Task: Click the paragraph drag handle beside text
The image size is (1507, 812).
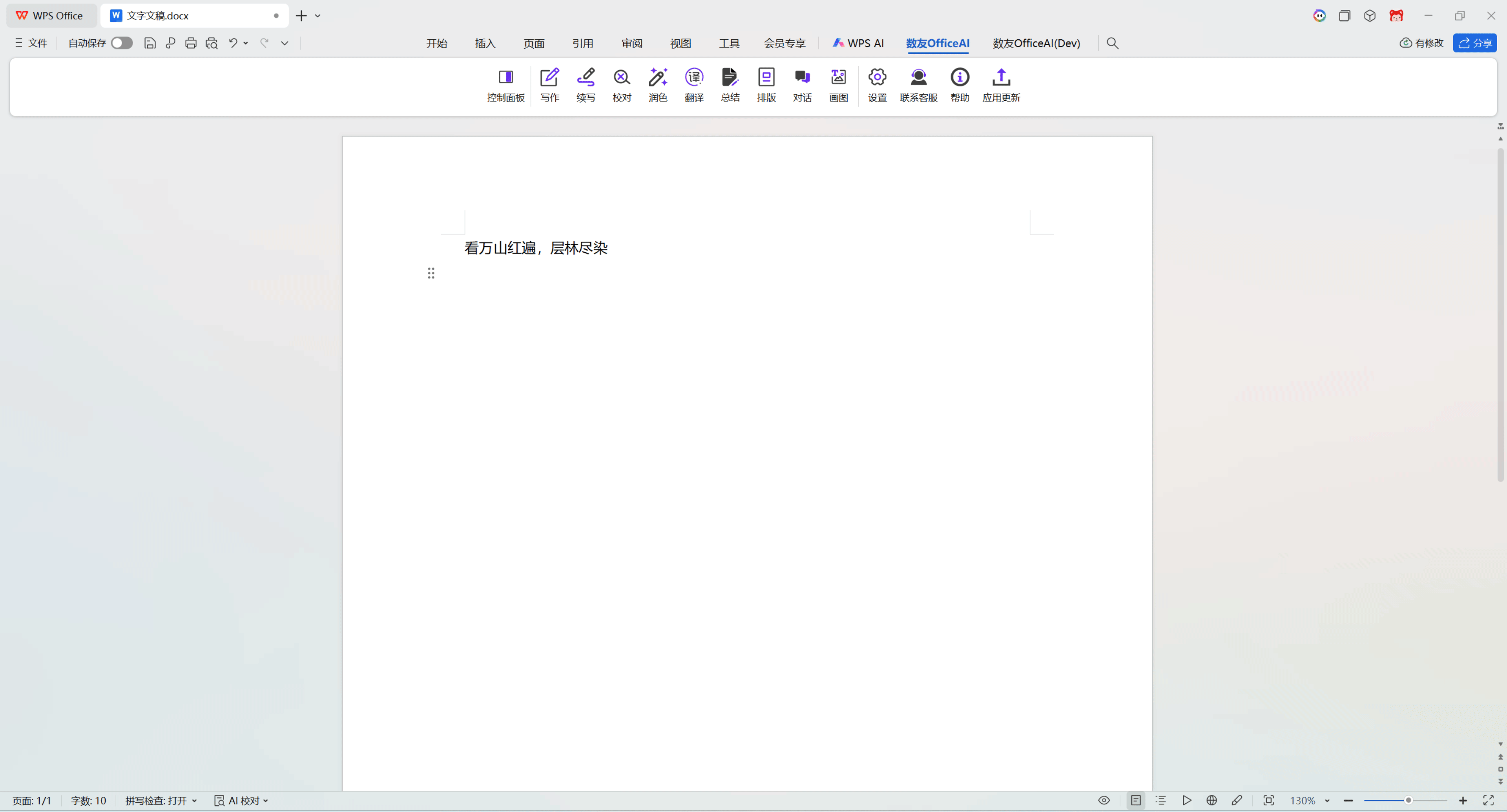Action: pos(431,273)
